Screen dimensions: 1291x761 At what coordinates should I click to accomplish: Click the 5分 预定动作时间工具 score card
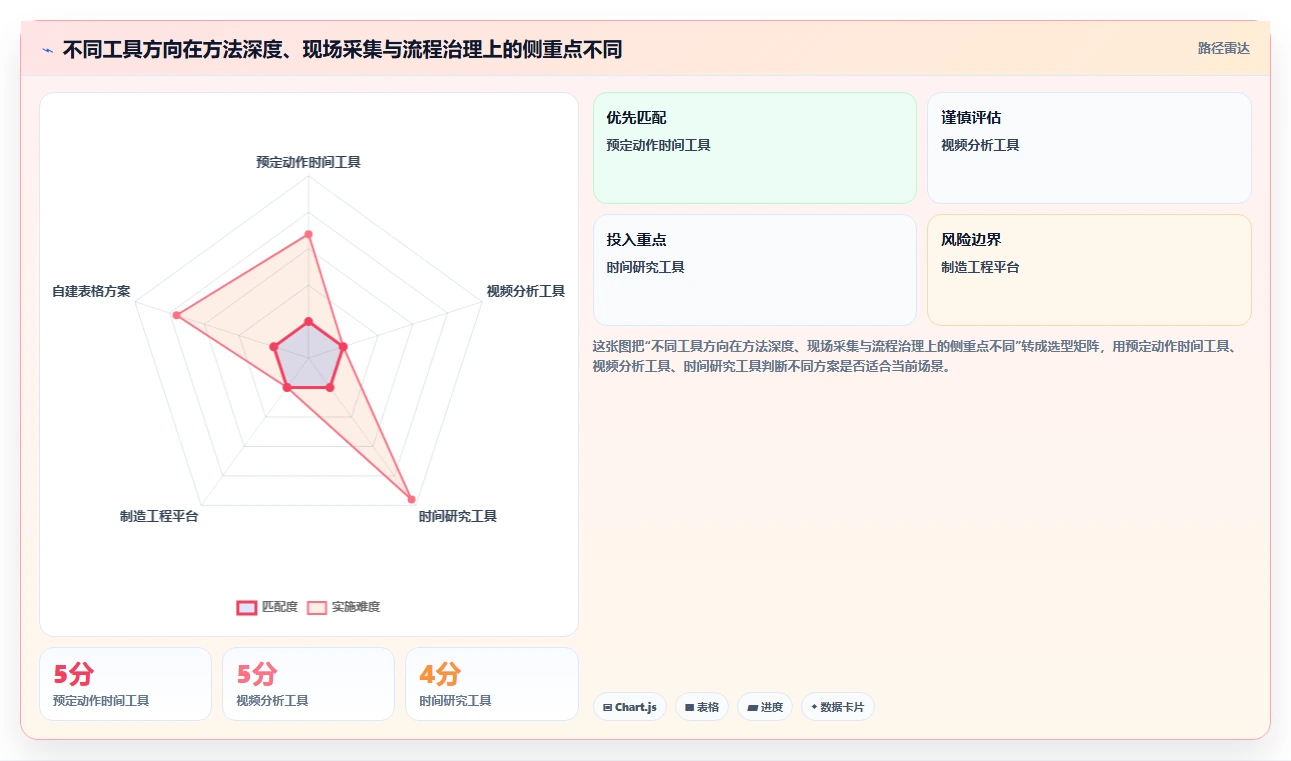pos(125,684)
